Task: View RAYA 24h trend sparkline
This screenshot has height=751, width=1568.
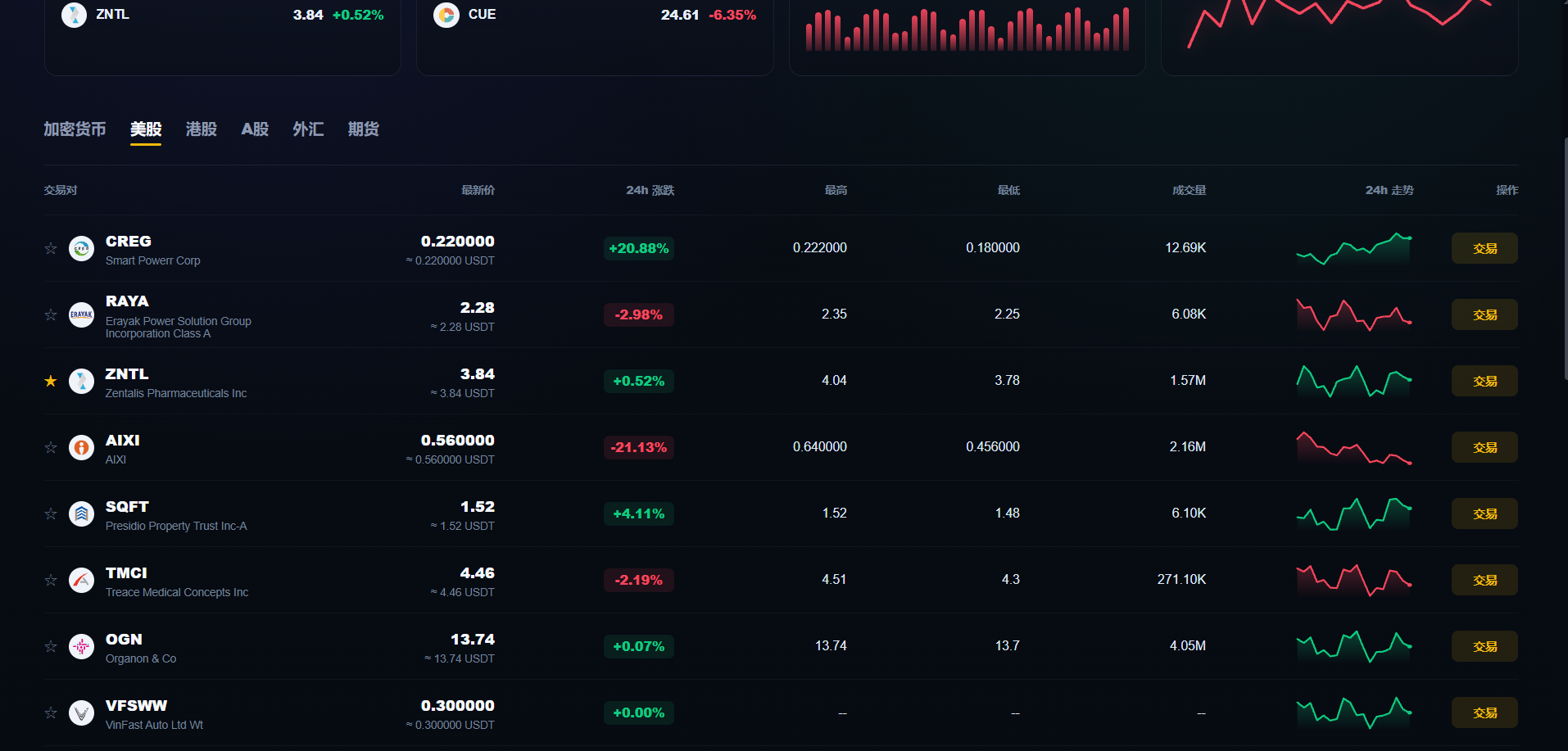Action: pyautogui.click(x=1354, y=314)
